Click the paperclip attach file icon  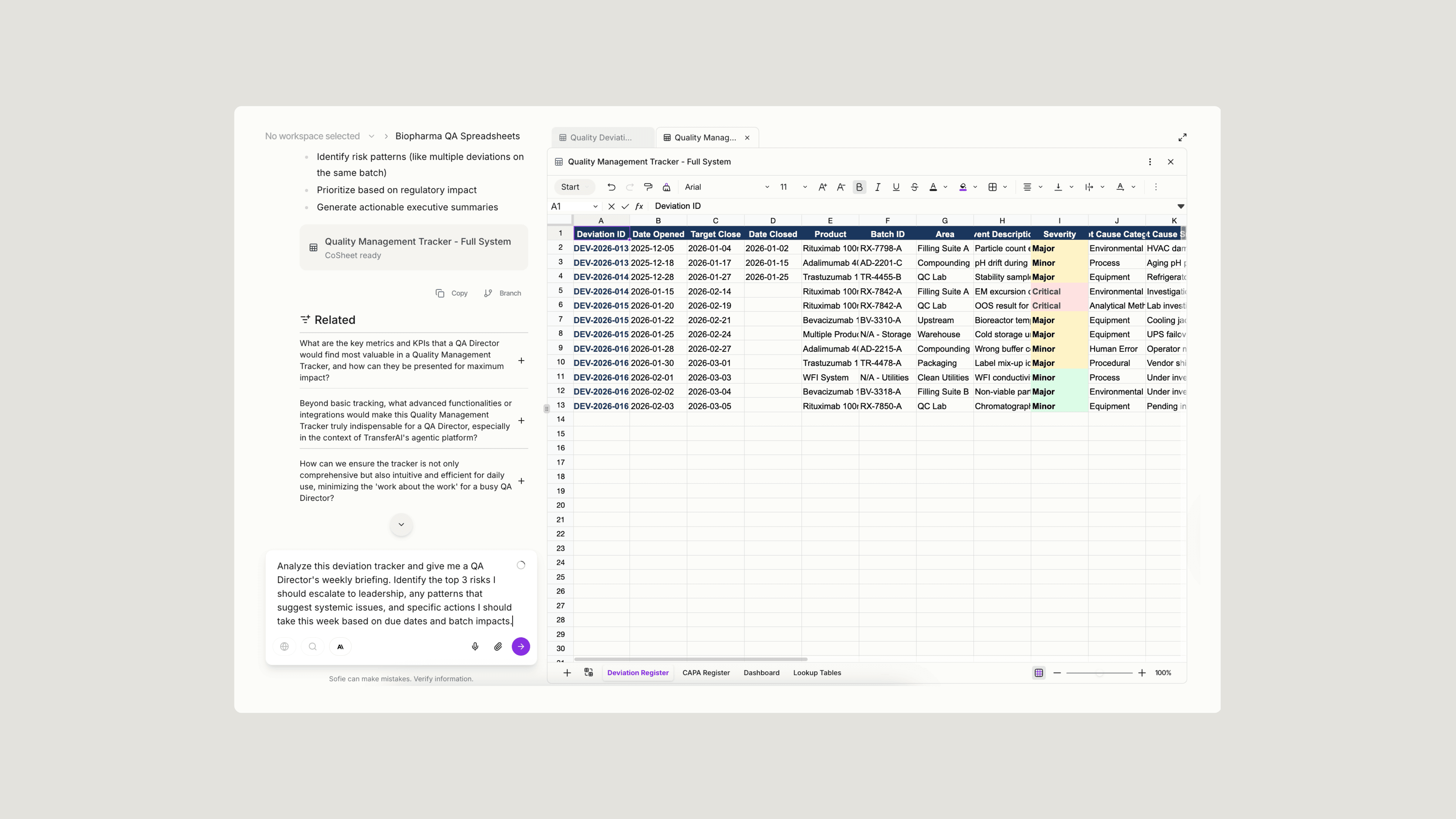pos(498,647)
